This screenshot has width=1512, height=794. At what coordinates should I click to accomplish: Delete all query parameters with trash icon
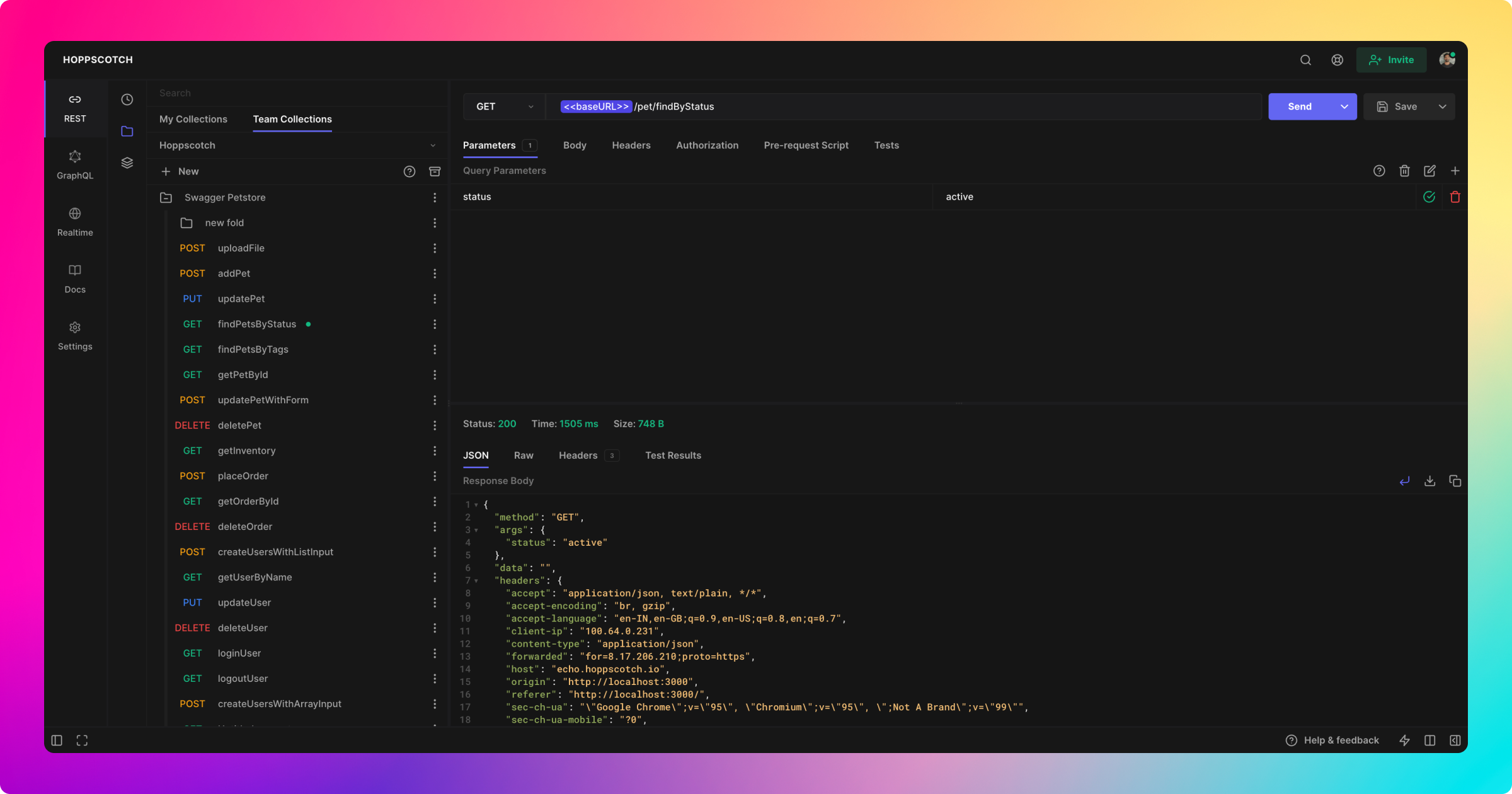1404,171
